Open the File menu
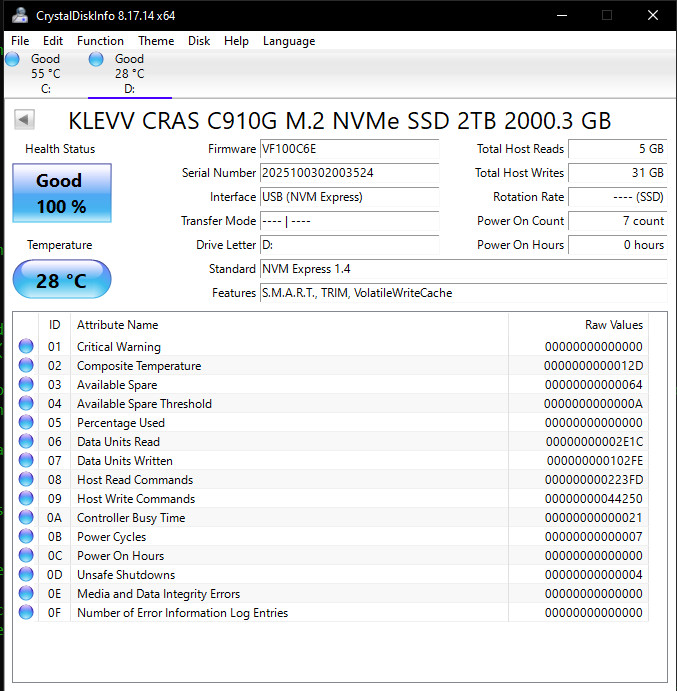The height and width of the screenshot is (691, 677). click(20, 41)
